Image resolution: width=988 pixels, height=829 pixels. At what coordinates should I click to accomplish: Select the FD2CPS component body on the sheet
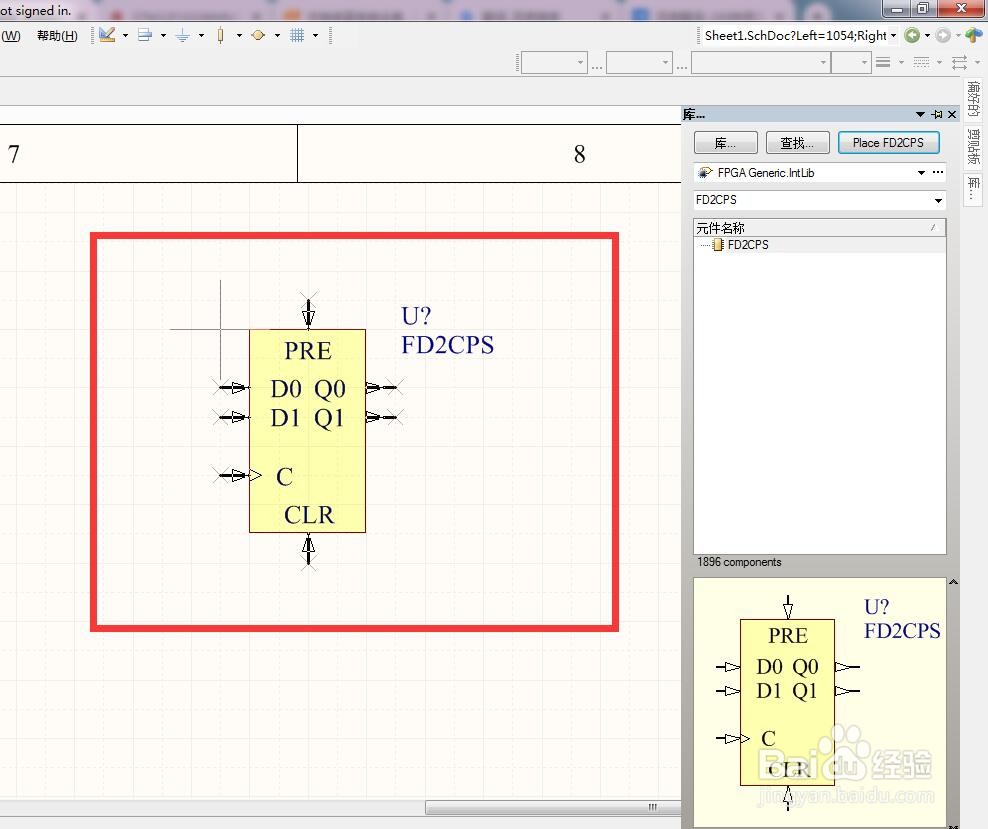pos(307,431)
